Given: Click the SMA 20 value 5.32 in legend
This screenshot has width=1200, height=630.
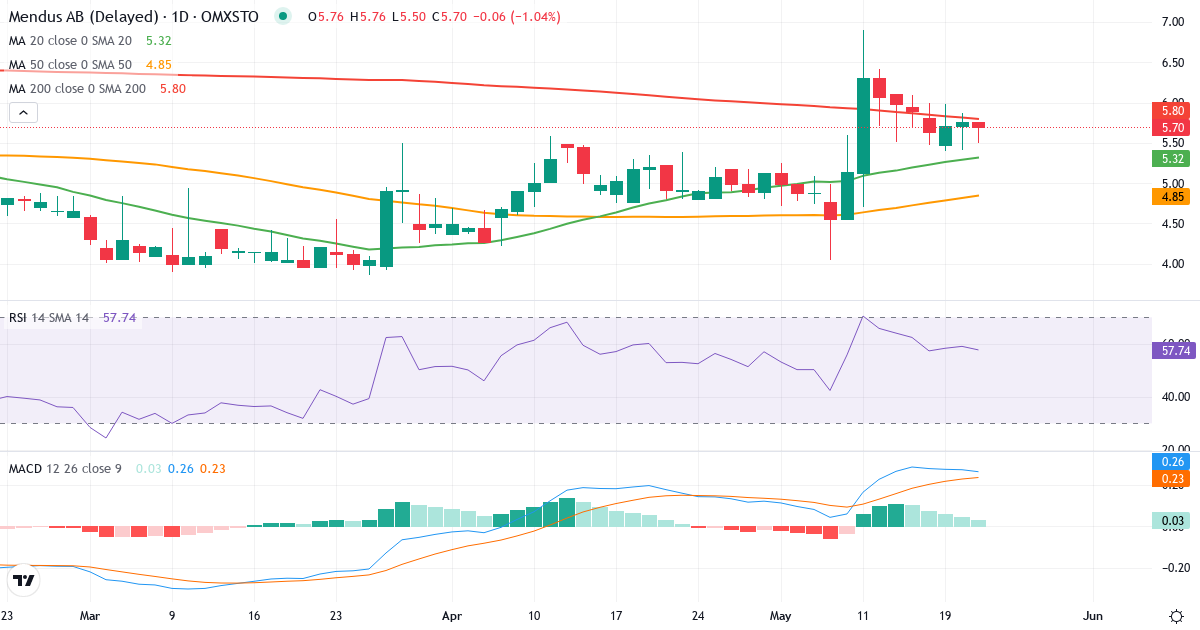Looking at the screenshot, I should coord(159,41).
